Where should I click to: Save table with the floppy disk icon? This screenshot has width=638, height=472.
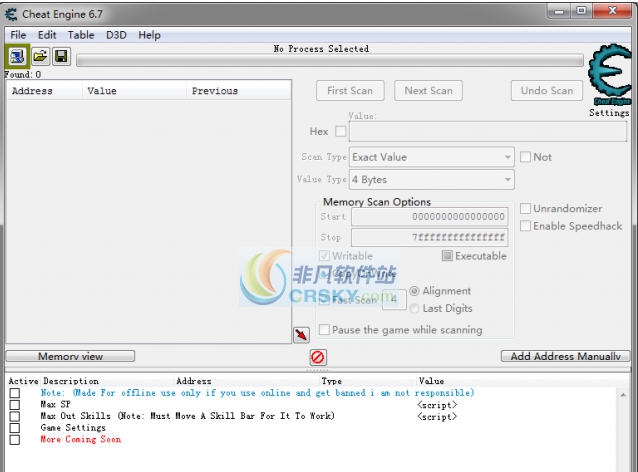click(61, 56)
